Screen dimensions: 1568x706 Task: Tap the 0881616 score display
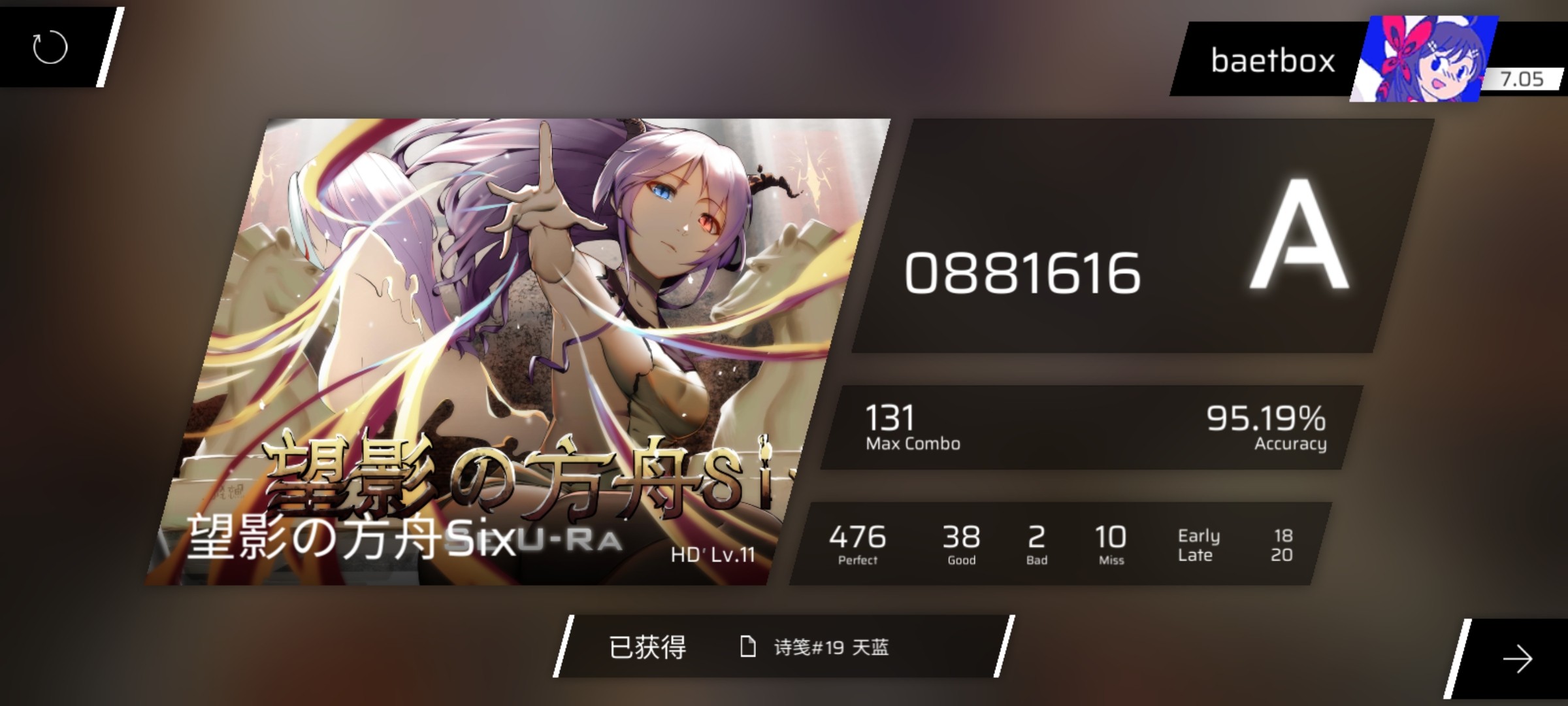click(1022, 273)
